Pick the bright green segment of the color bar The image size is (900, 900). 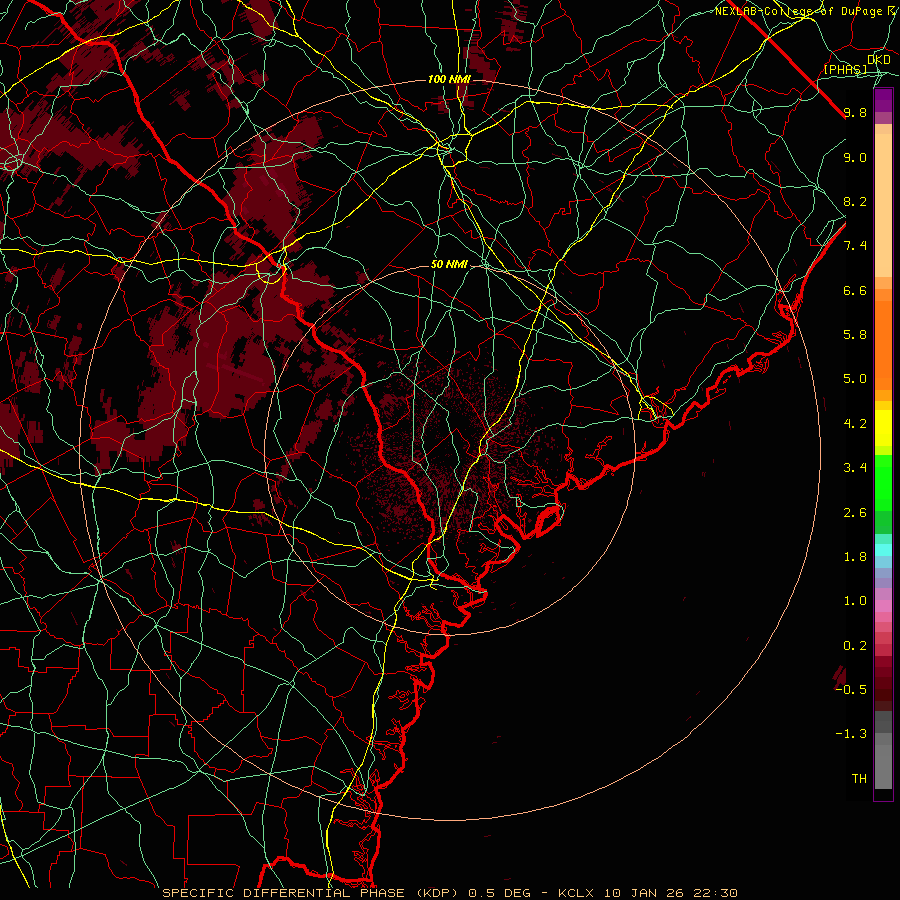pos(883,483)
